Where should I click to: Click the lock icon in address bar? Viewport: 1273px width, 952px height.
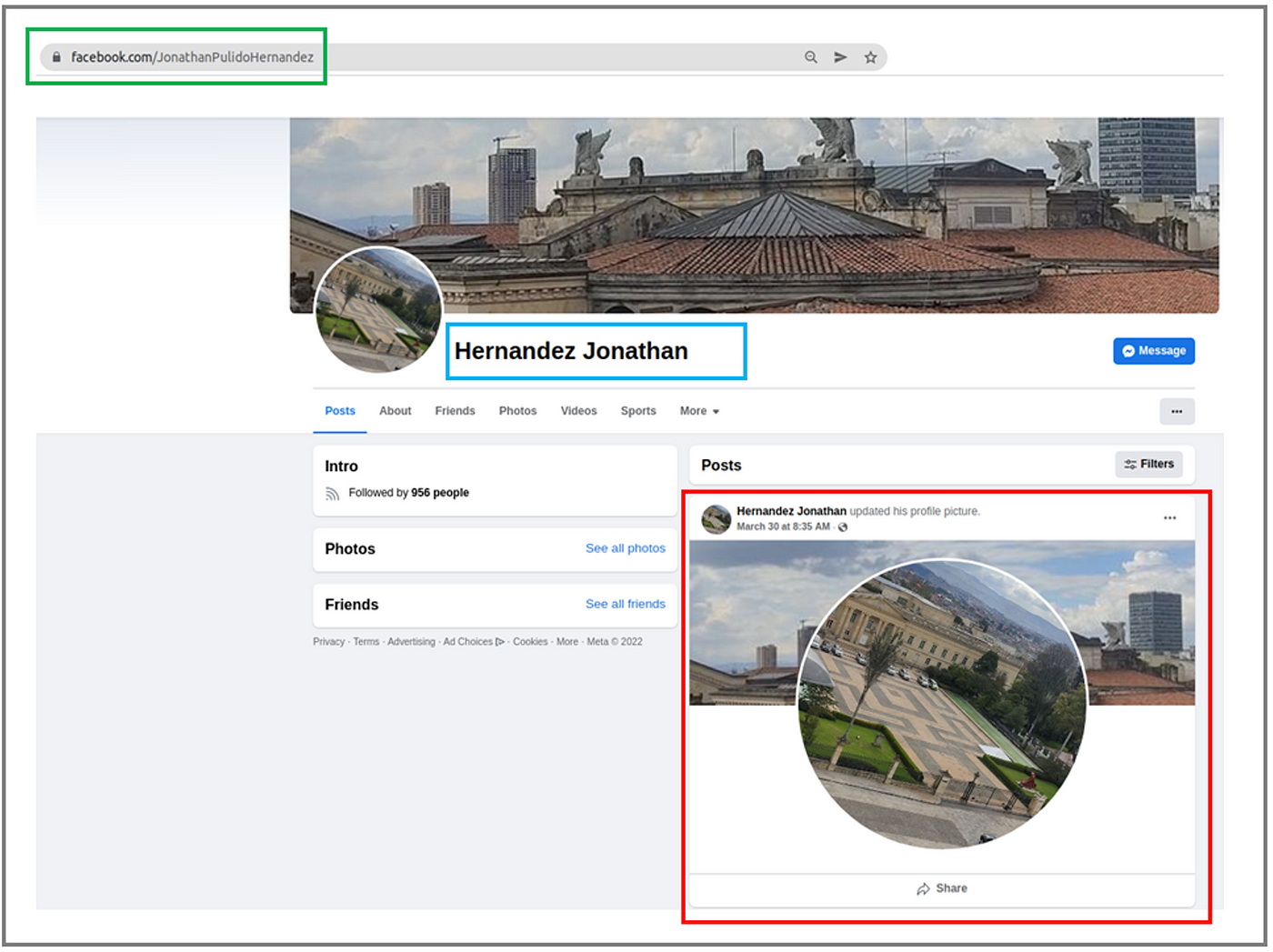coord(56,57)
